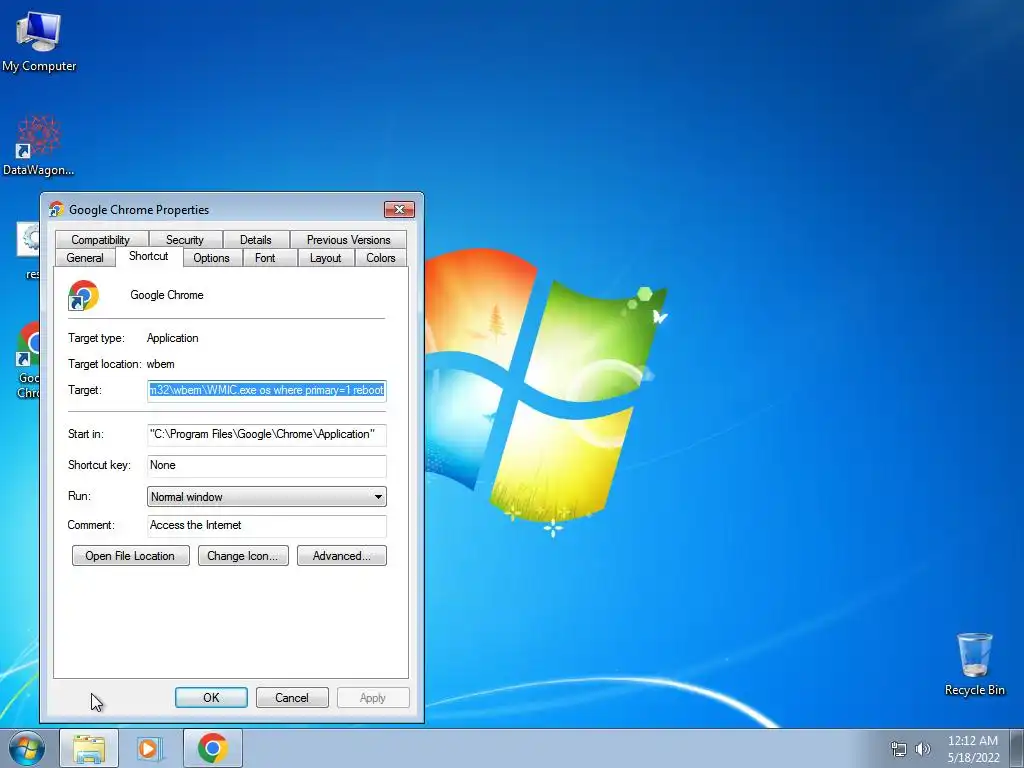Switch to the Compatibility tab
Screen dimensions: 1024x768
point(101,240)
